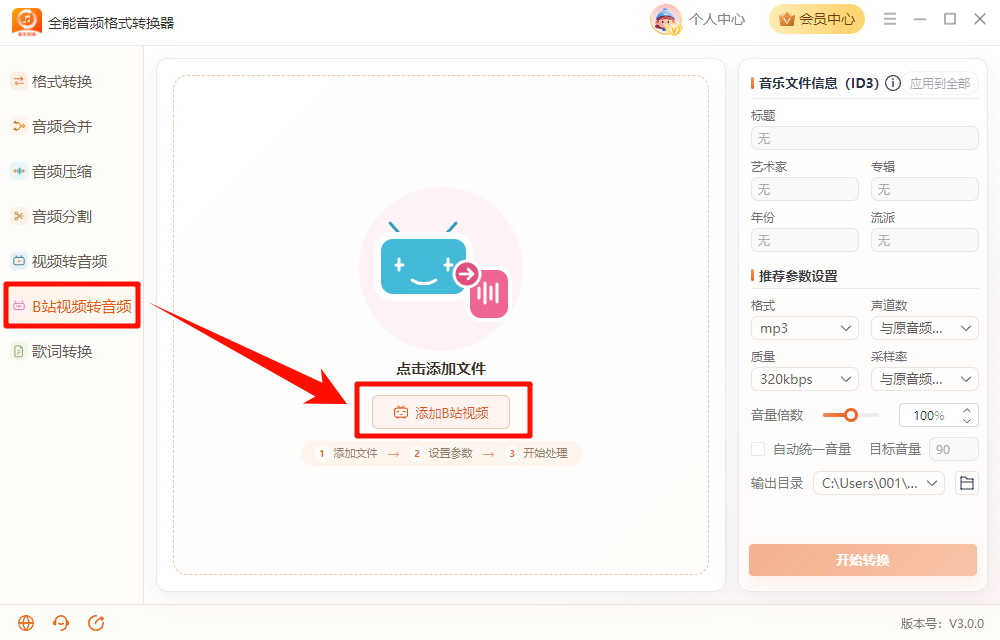Open 歌词转换 in the sidebar
Screen dimensions: 1000x640
coord(61,351)
